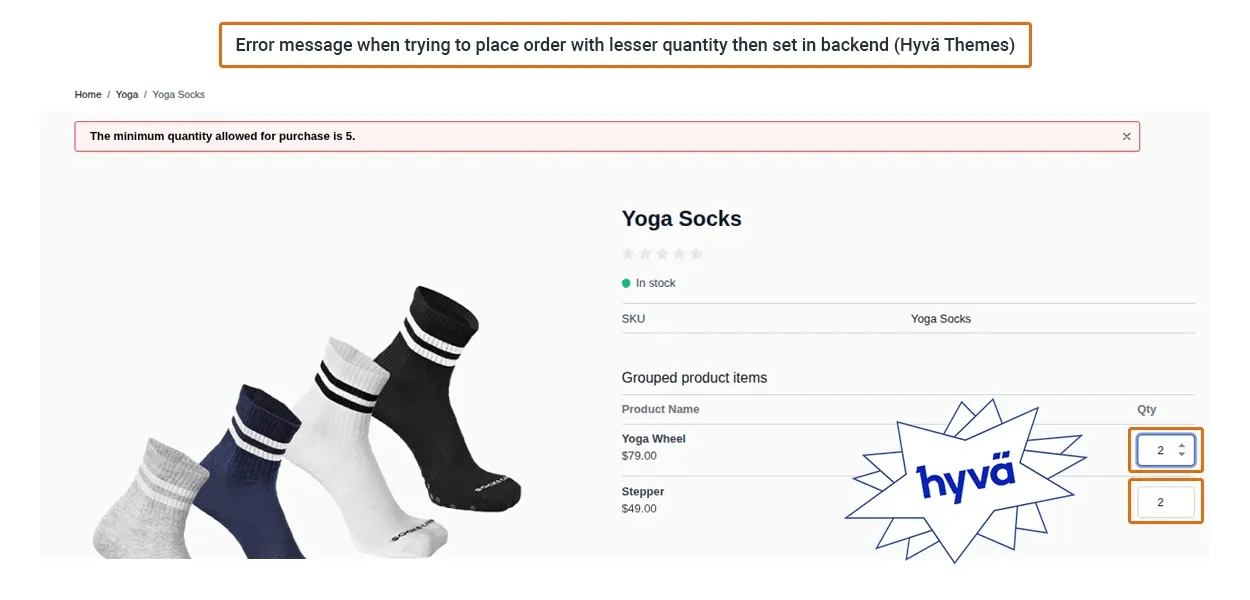Open the Yoga category breadcrumb
1250x600 pixels.
[x=127, y=95]
